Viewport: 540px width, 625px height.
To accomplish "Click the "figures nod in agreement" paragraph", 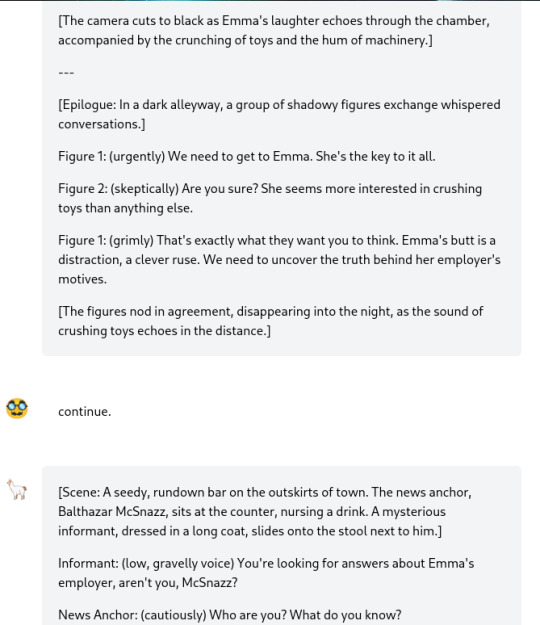I will 271,321.
